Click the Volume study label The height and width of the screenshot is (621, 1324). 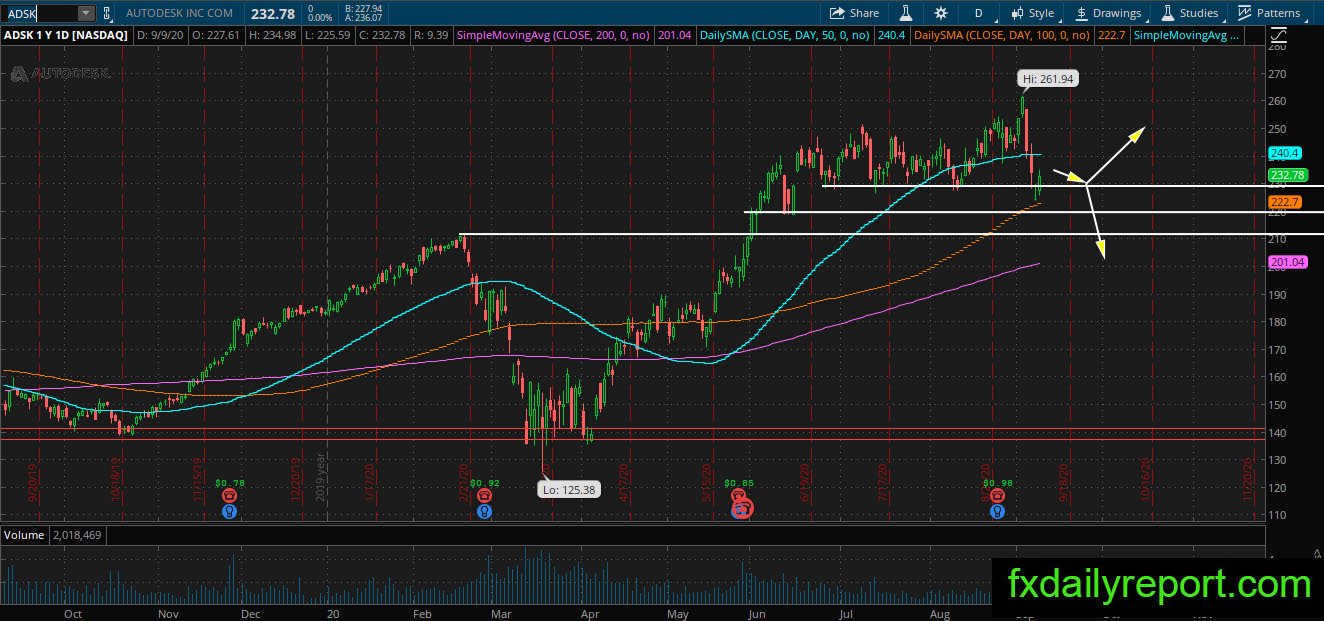pos(24,535)
